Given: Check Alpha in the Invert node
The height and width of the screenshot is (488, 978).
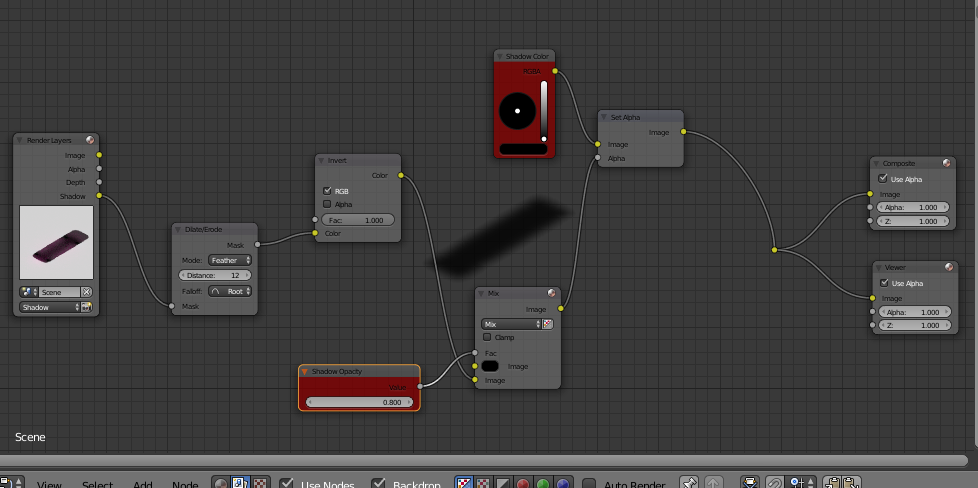Looking at the screenshot, I should pos(327,204).
